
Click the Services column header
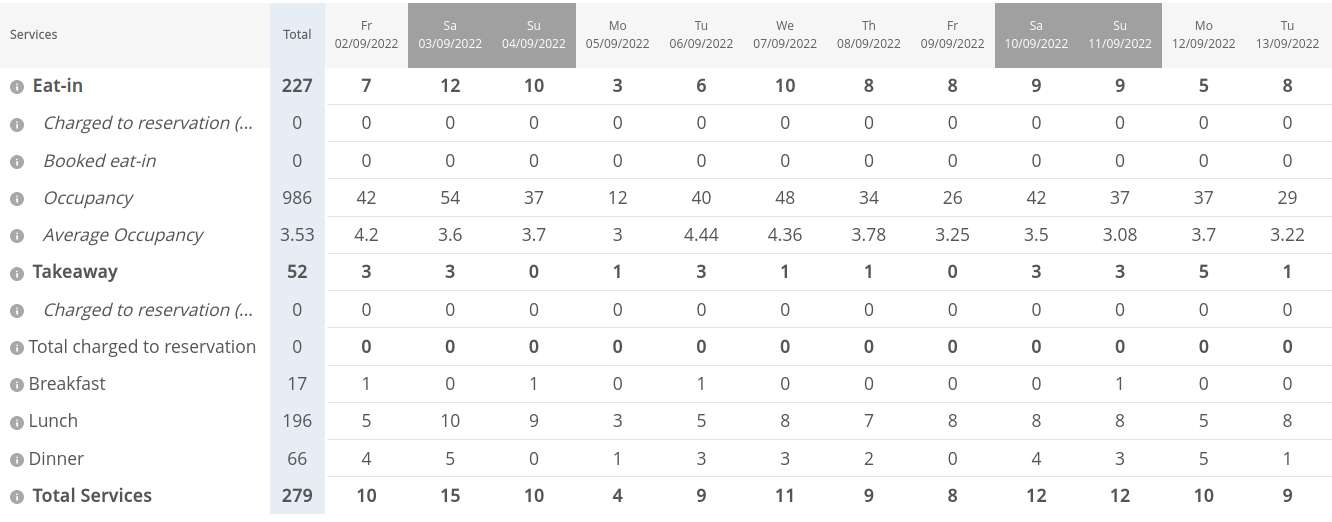pyautogui.click(x=34, y=34)
